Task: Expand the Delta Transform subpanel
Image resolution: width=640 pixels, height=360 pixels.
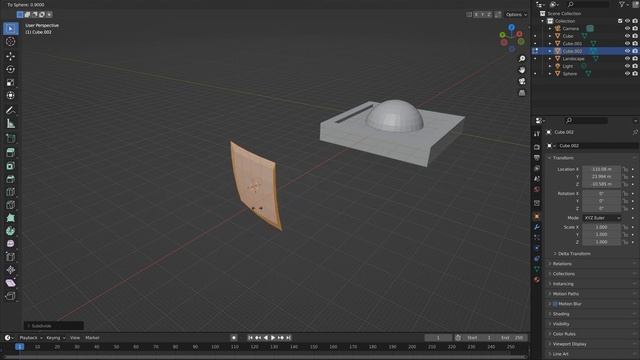Action: (x=573, y=254)
